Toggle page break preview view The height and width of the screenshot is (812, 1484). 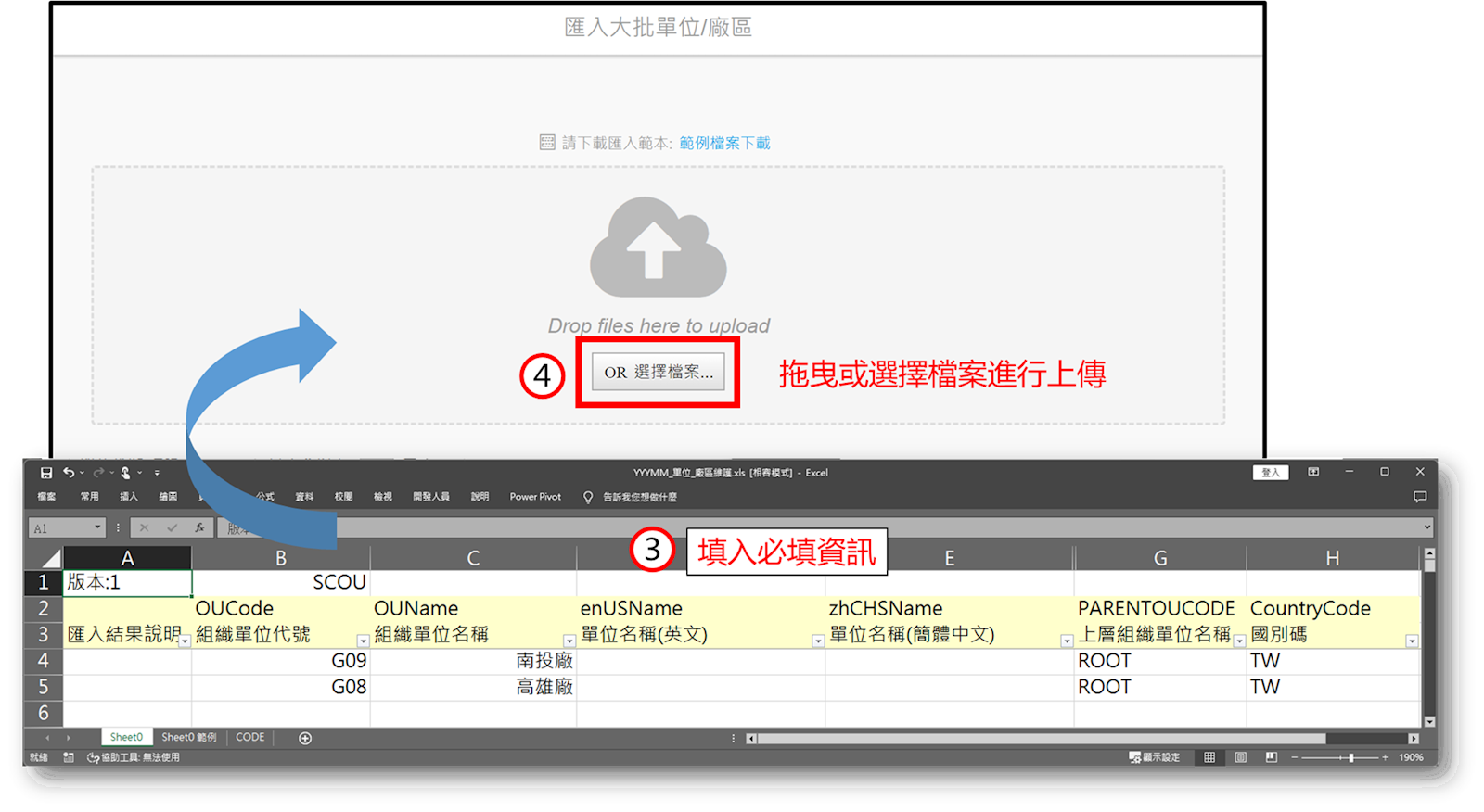(x=1271, y=757)
